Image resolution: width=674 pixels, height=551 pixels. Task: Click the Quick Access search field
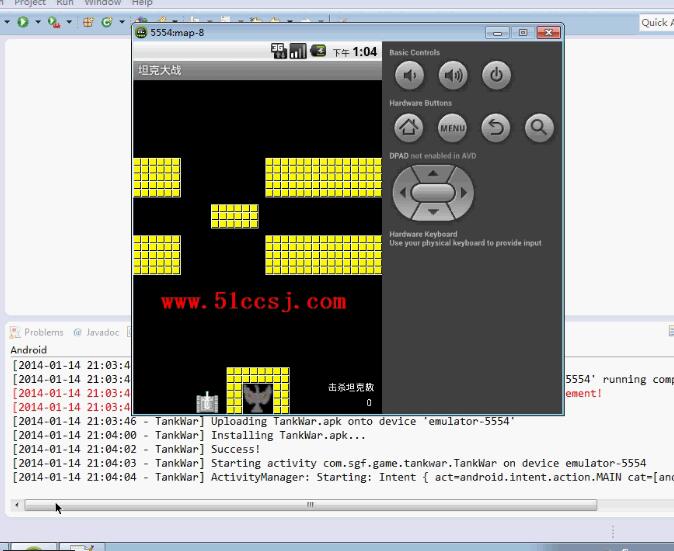coord(657,22)
